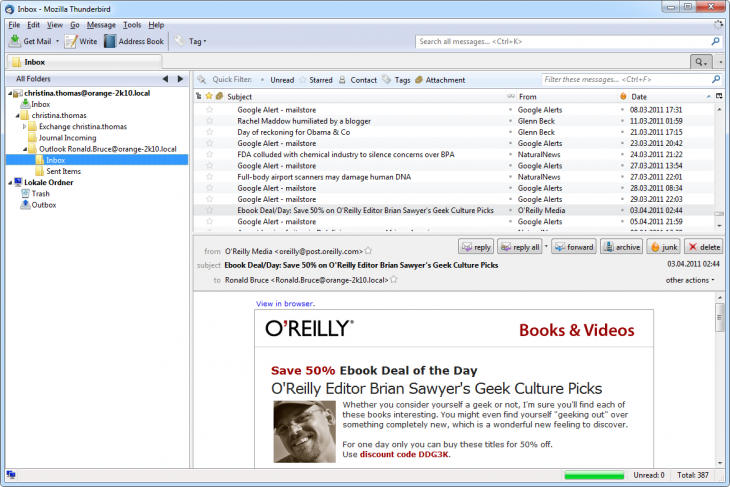Open the tab bar search engine dropdown
This screenshot has width=730, height=487.
701,62
